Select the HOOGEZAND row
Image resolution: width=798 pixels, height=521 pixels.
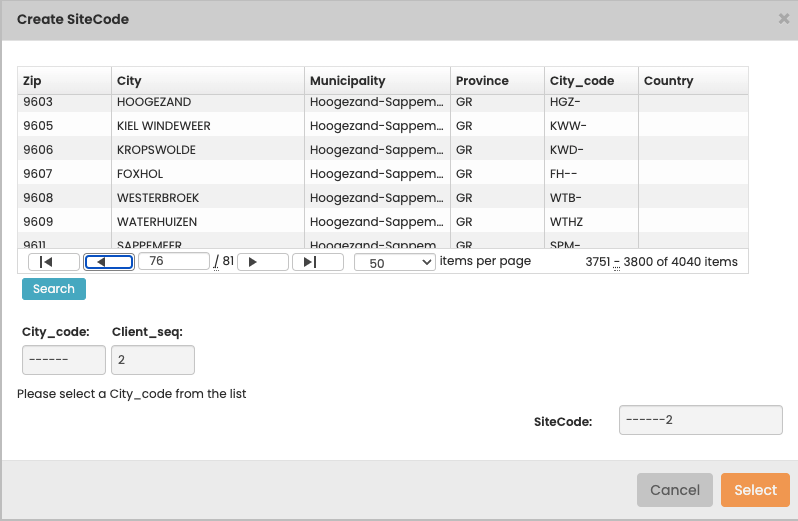coord(154,102)
